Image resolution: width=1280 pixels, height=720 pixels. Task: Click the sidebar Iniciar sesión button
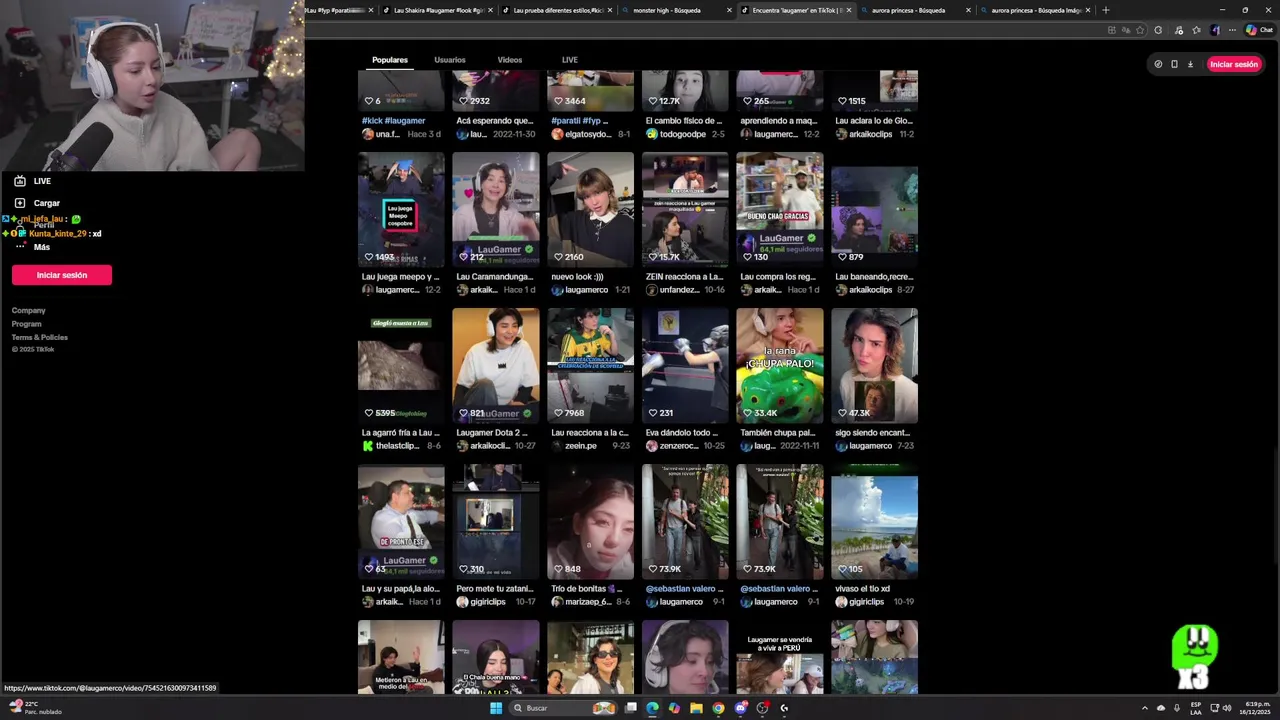(62, 275)
